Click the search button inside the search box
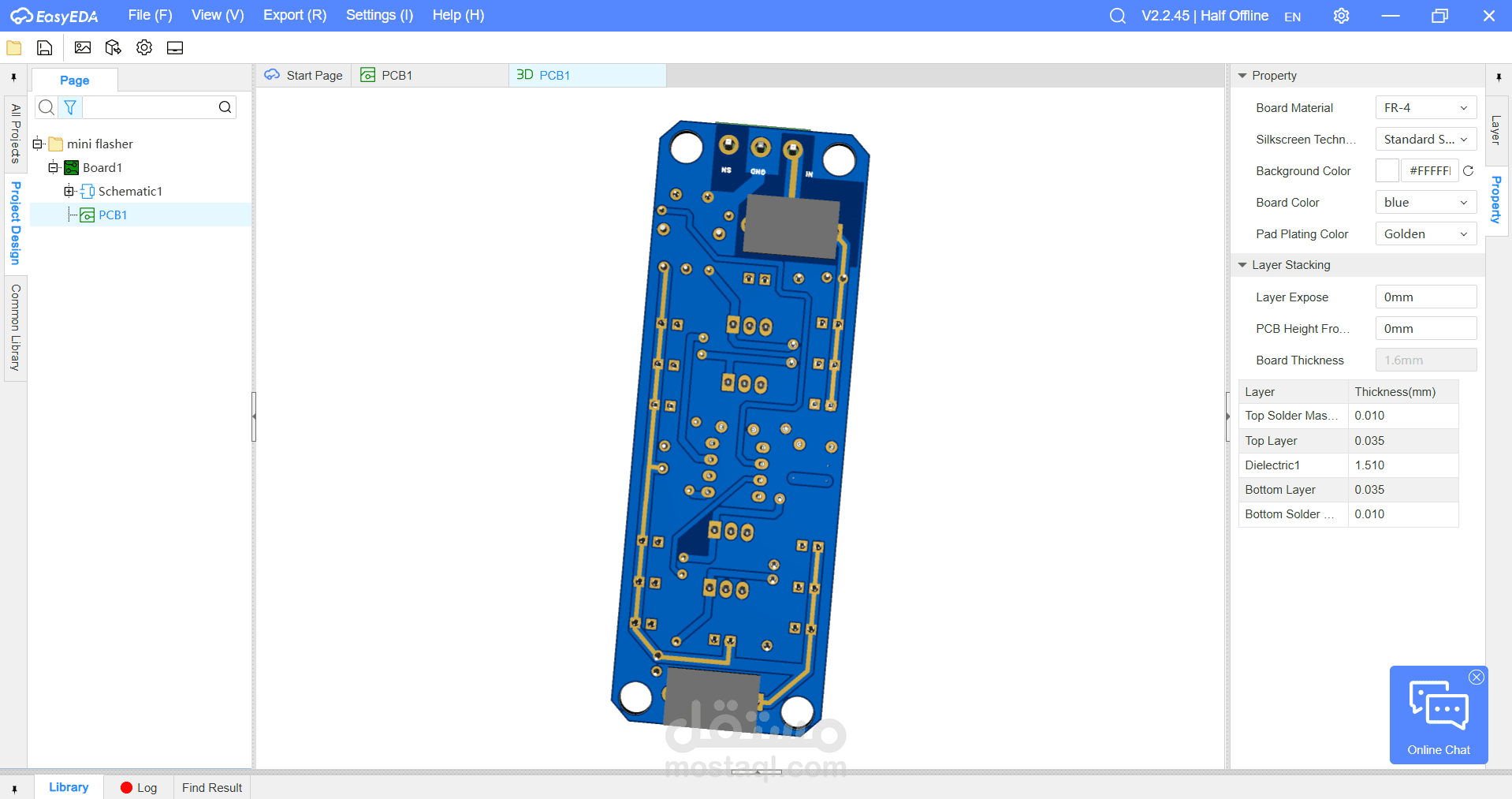Viewport: 1512px width, 799px height. (225, 107)
